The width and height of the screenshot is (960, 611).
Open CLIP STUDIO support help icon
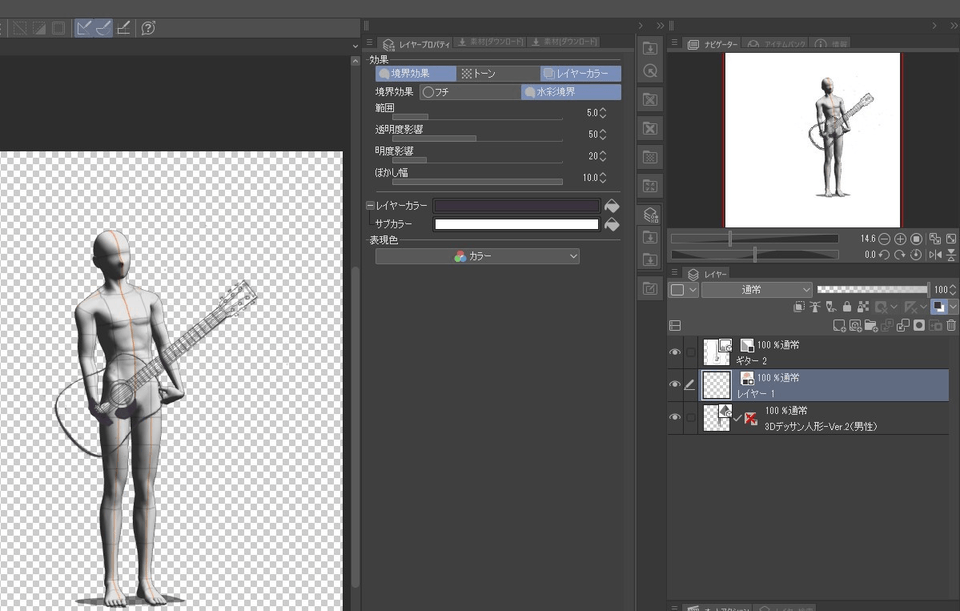point(148,28)
